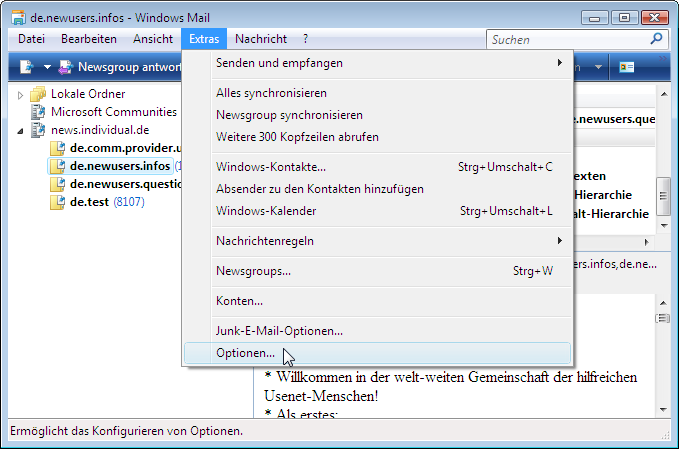Viewport: 679px width, 449px height.
Task: Click message list scrollbar up arrow
Action: click(664, 94)
